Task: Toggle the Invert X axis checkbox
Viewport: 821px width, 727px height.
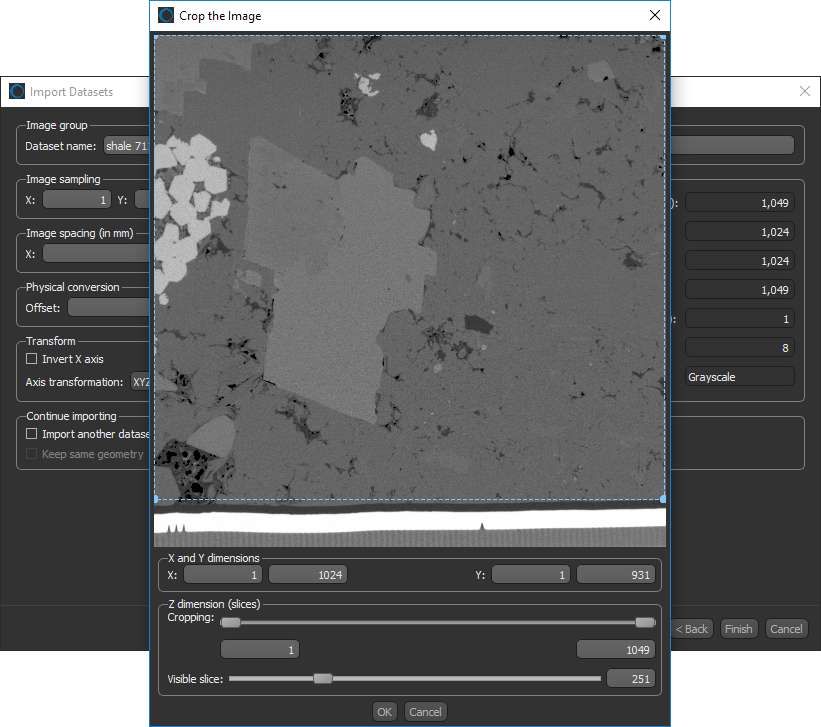Action: coord(32,359)
